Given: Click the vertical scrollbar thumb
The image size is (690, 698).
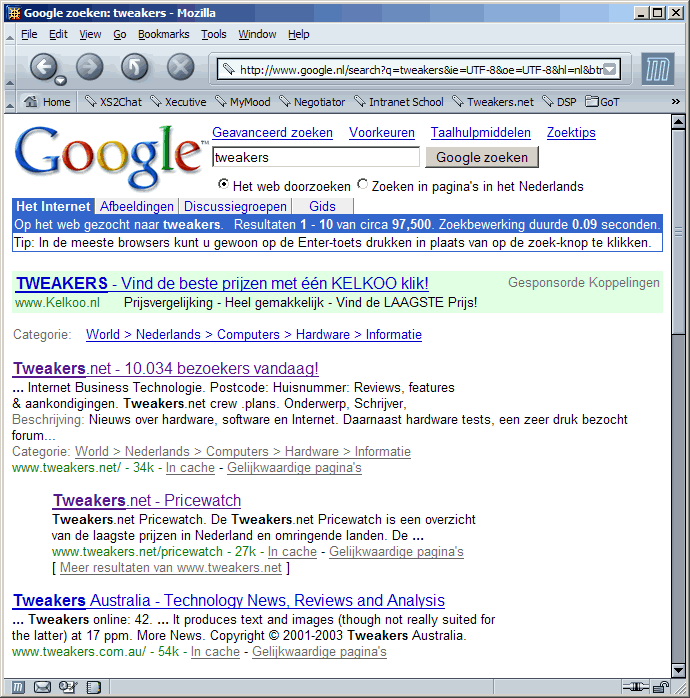Looking at the screenshot, I should coord(678,231).
